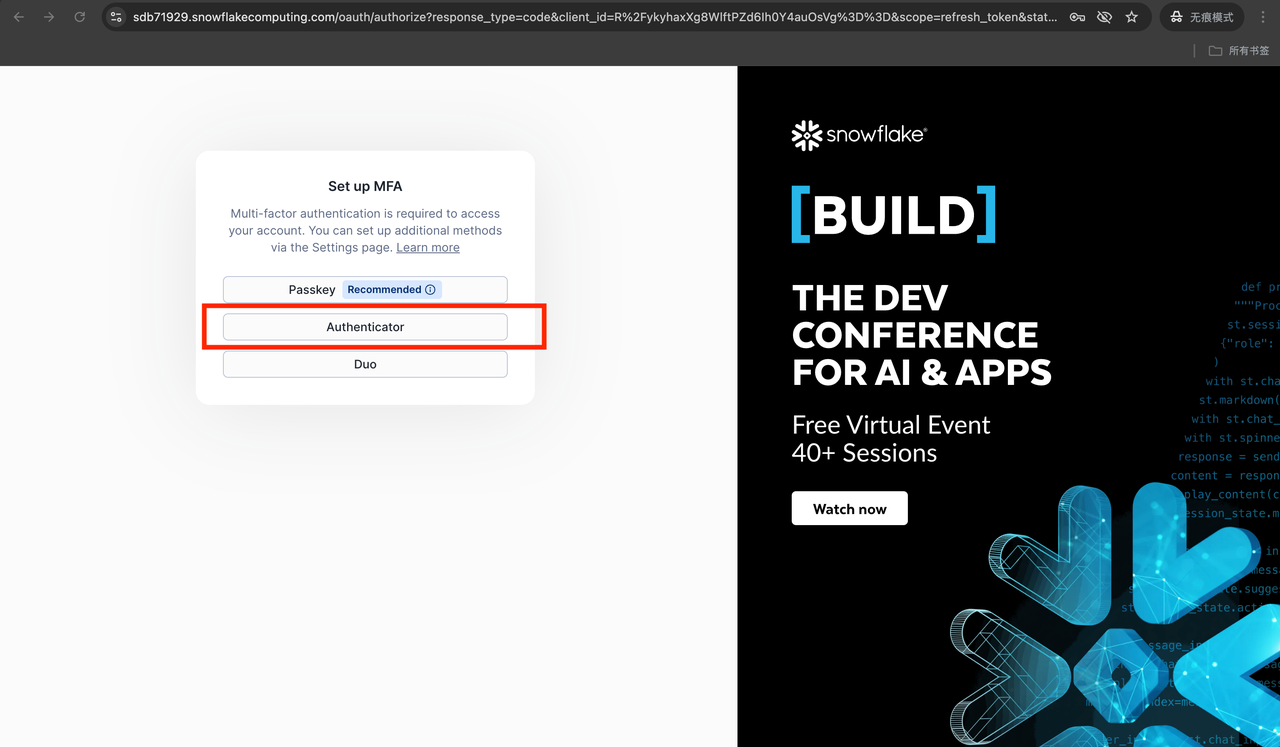This screenshot has width=1280, height=747.
Task: Open Learn more link
Action: click(428, 247)
